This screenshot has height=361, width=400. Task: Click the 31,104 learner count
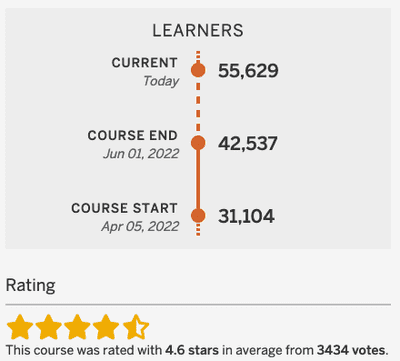pos(246,216)
